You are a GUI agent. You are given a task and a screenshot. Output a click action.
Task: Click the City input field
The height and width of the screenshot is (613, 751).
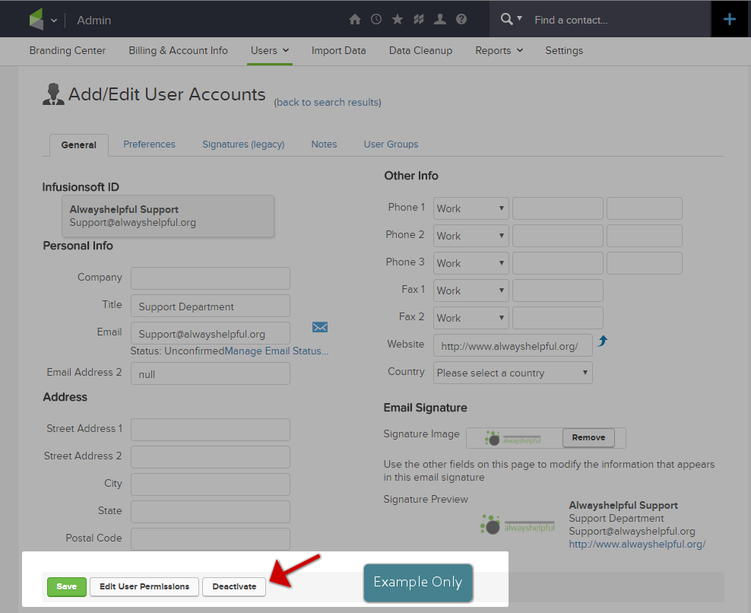click(210, 484)
